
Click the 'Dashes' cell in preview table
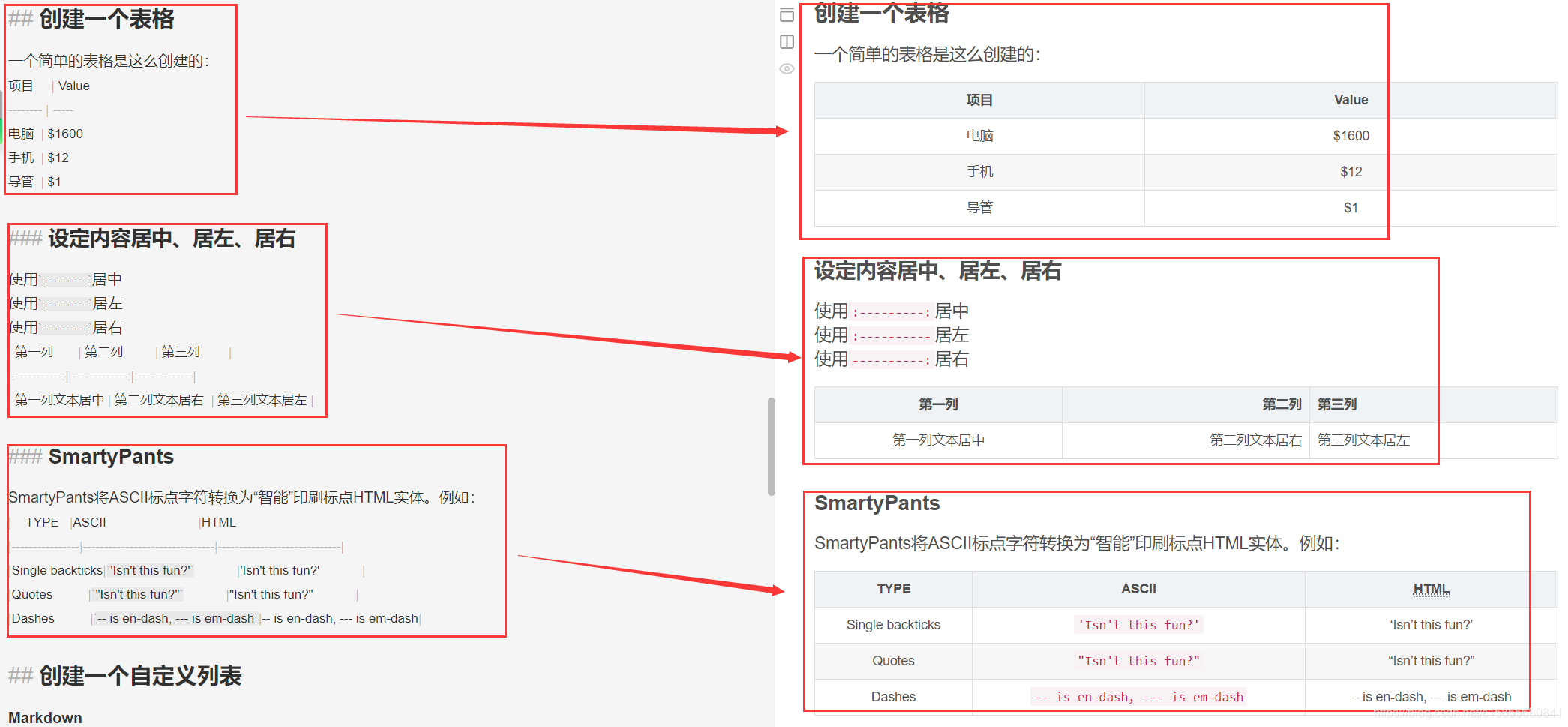pos(894,697)
